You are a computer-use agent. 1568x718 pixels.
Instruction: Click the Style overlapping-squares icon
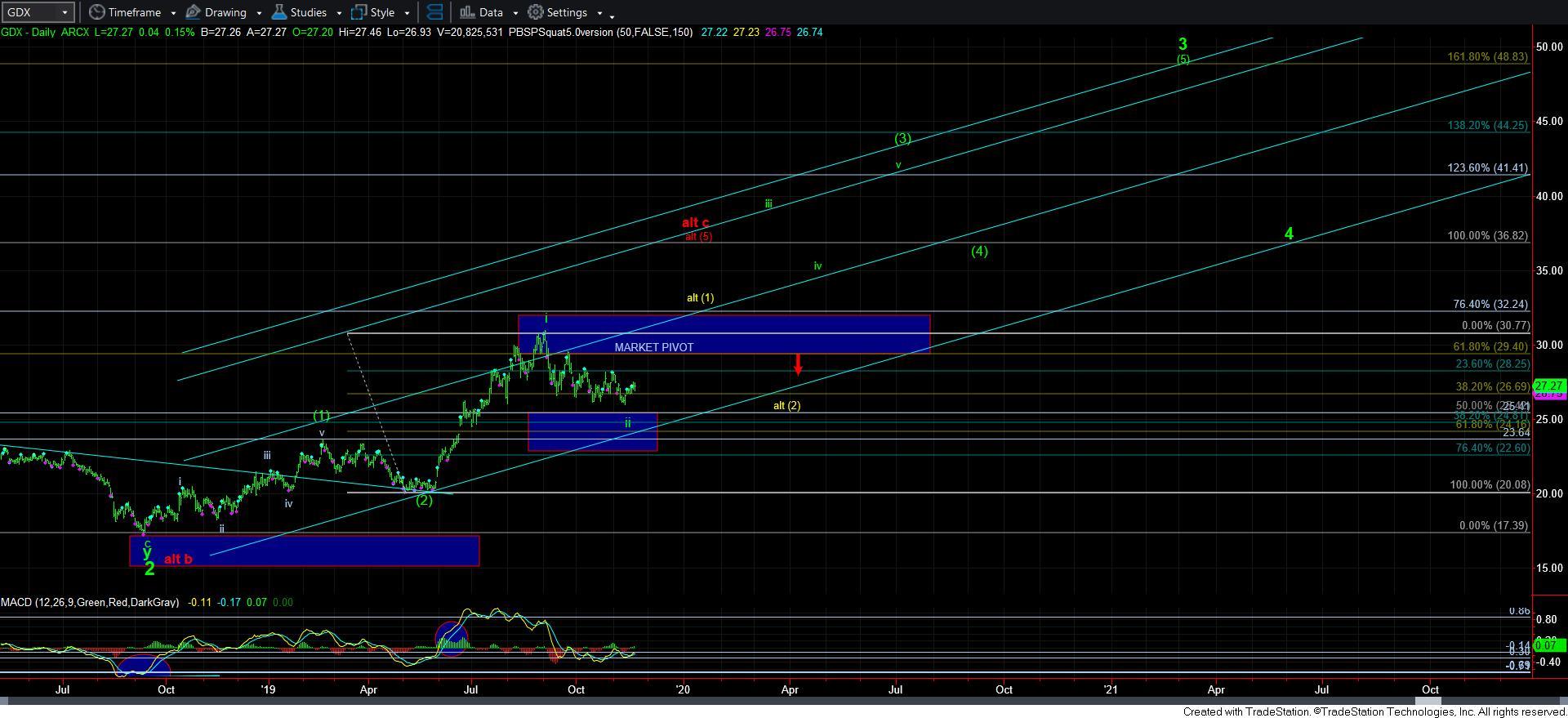[x=359, y=12]
